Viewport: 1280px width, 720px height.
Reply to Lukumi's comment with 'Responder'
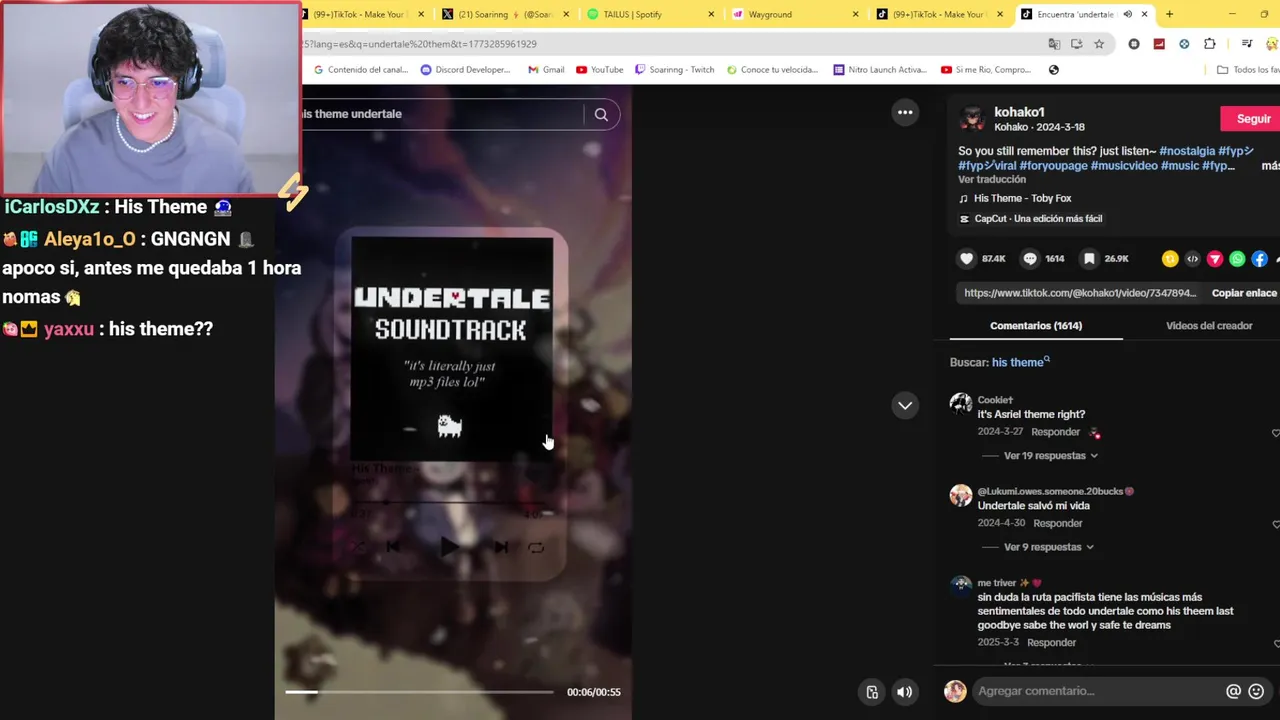coord(1058,524)
